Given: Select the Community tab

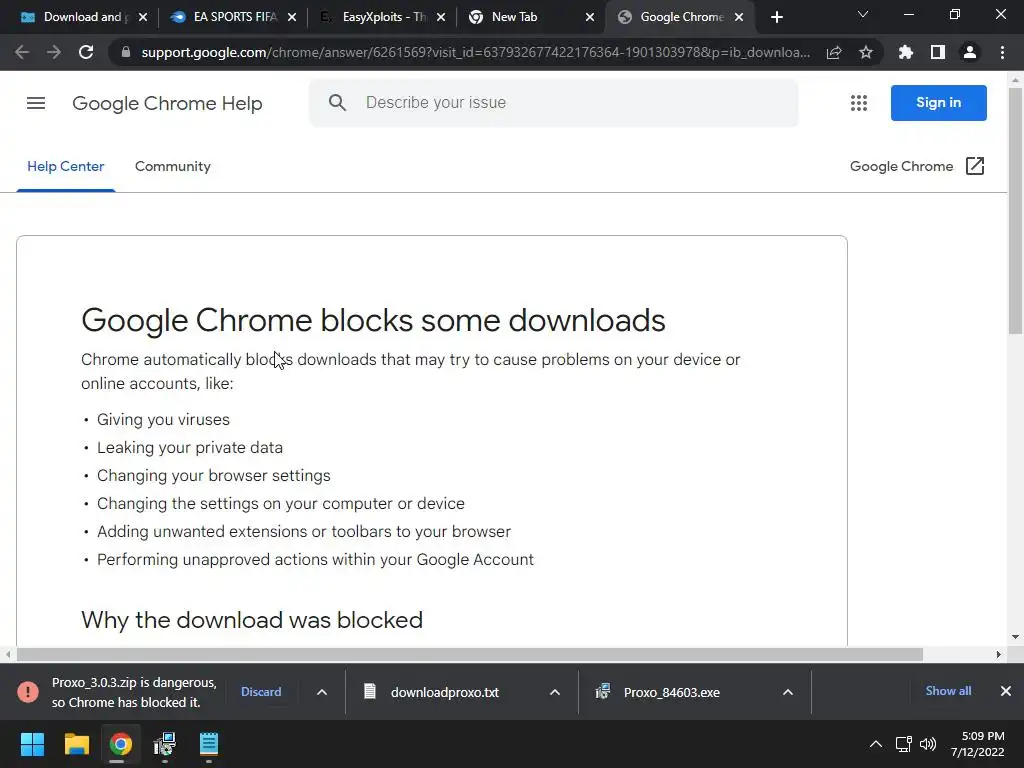Looking at the screenshot, I should click(x=172, y=167).
